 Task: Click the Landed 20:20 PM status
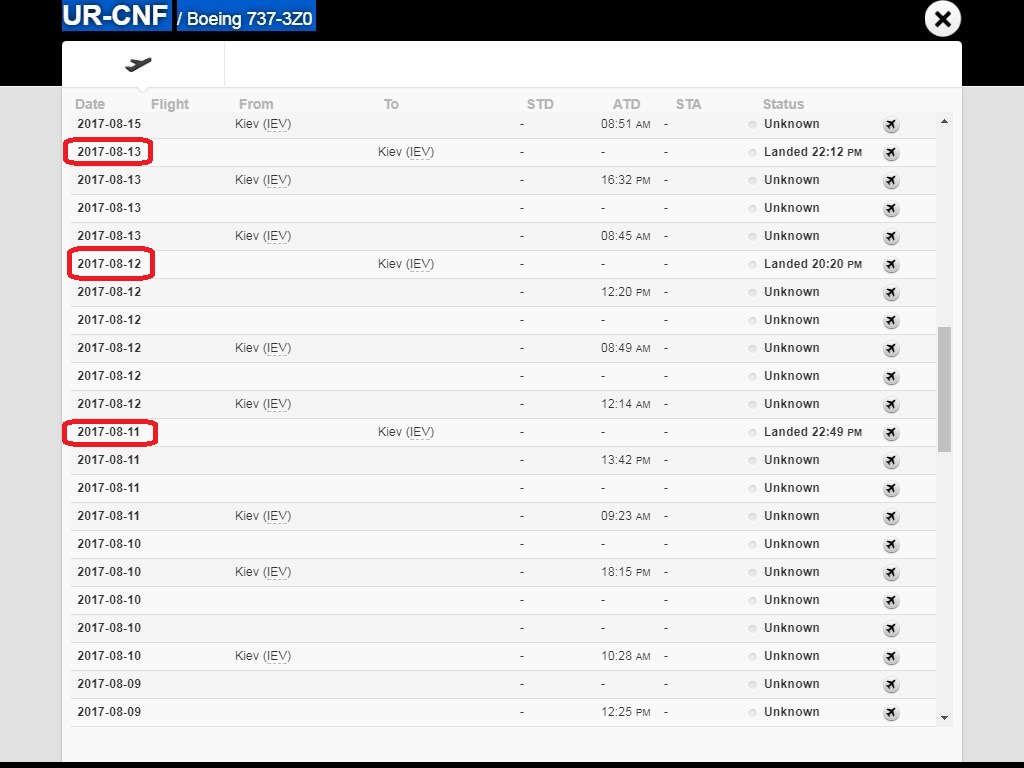point(812,264)
